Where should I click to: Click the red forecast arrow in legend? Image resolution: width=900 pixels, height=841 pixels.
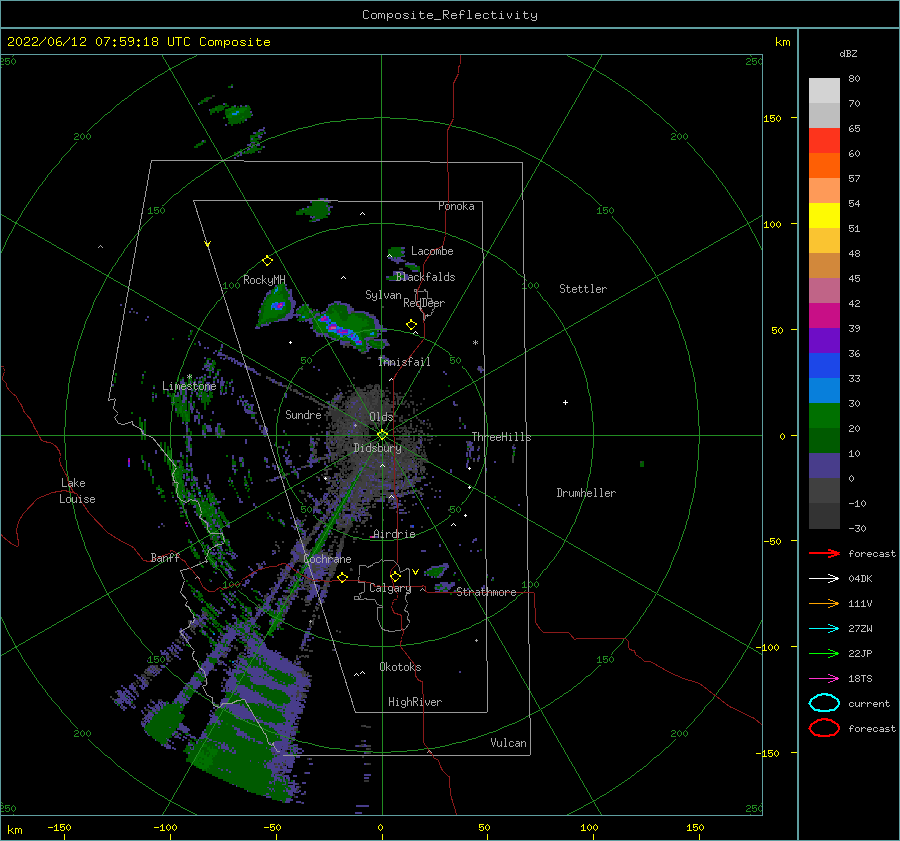(x=824, y=553)
